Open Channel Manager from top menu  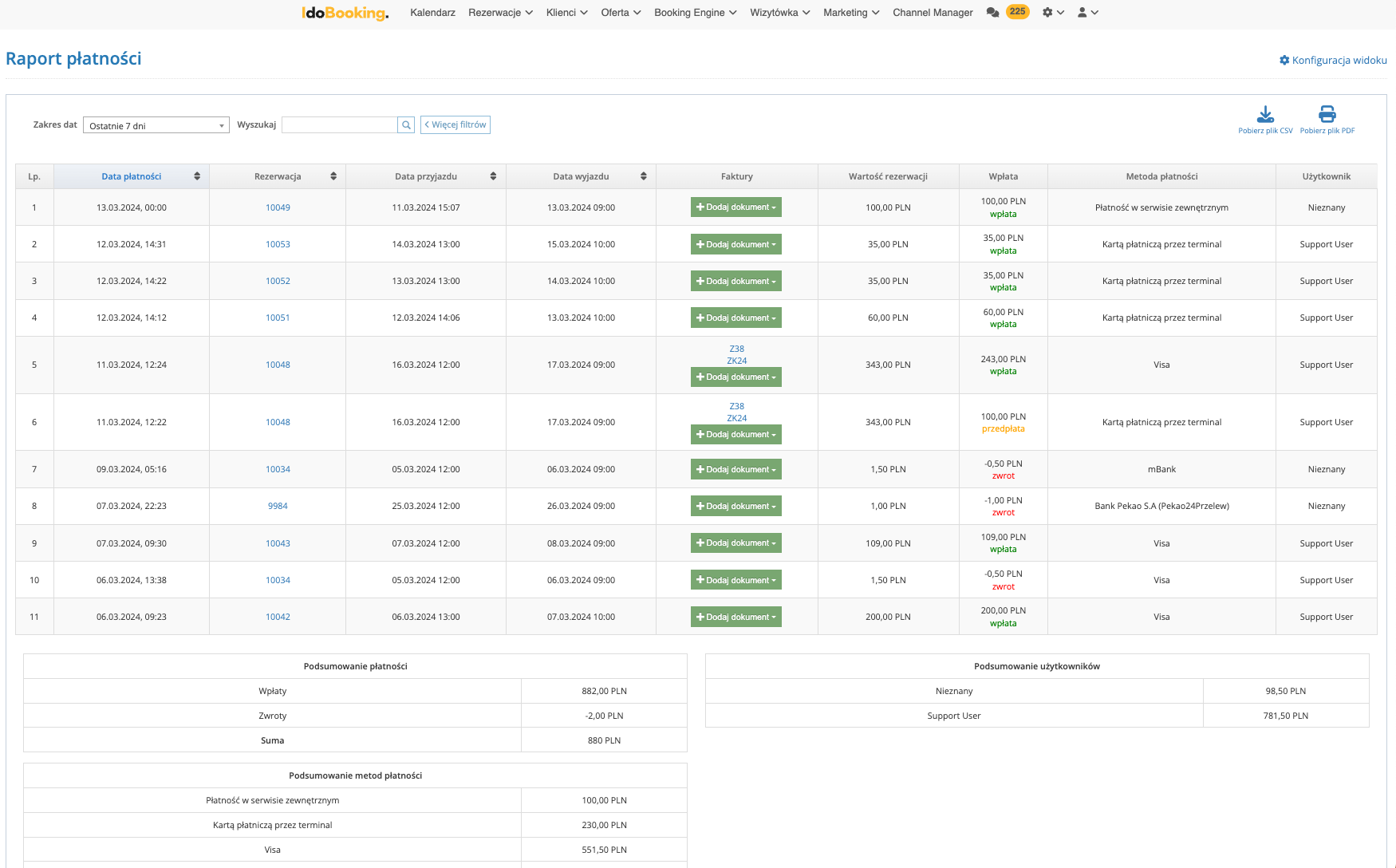[x=933, y=13]
